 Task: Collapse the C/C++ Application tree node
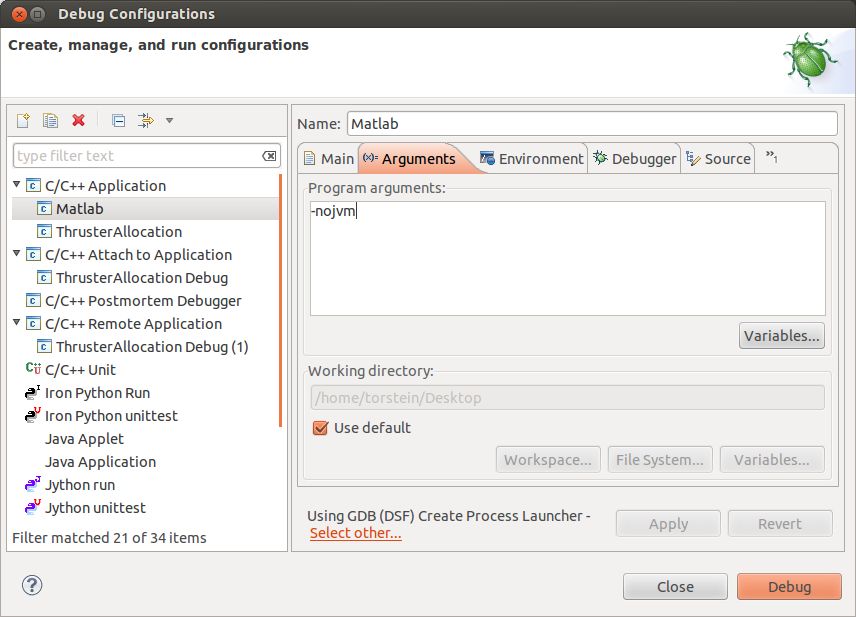[x=16, y=185]
